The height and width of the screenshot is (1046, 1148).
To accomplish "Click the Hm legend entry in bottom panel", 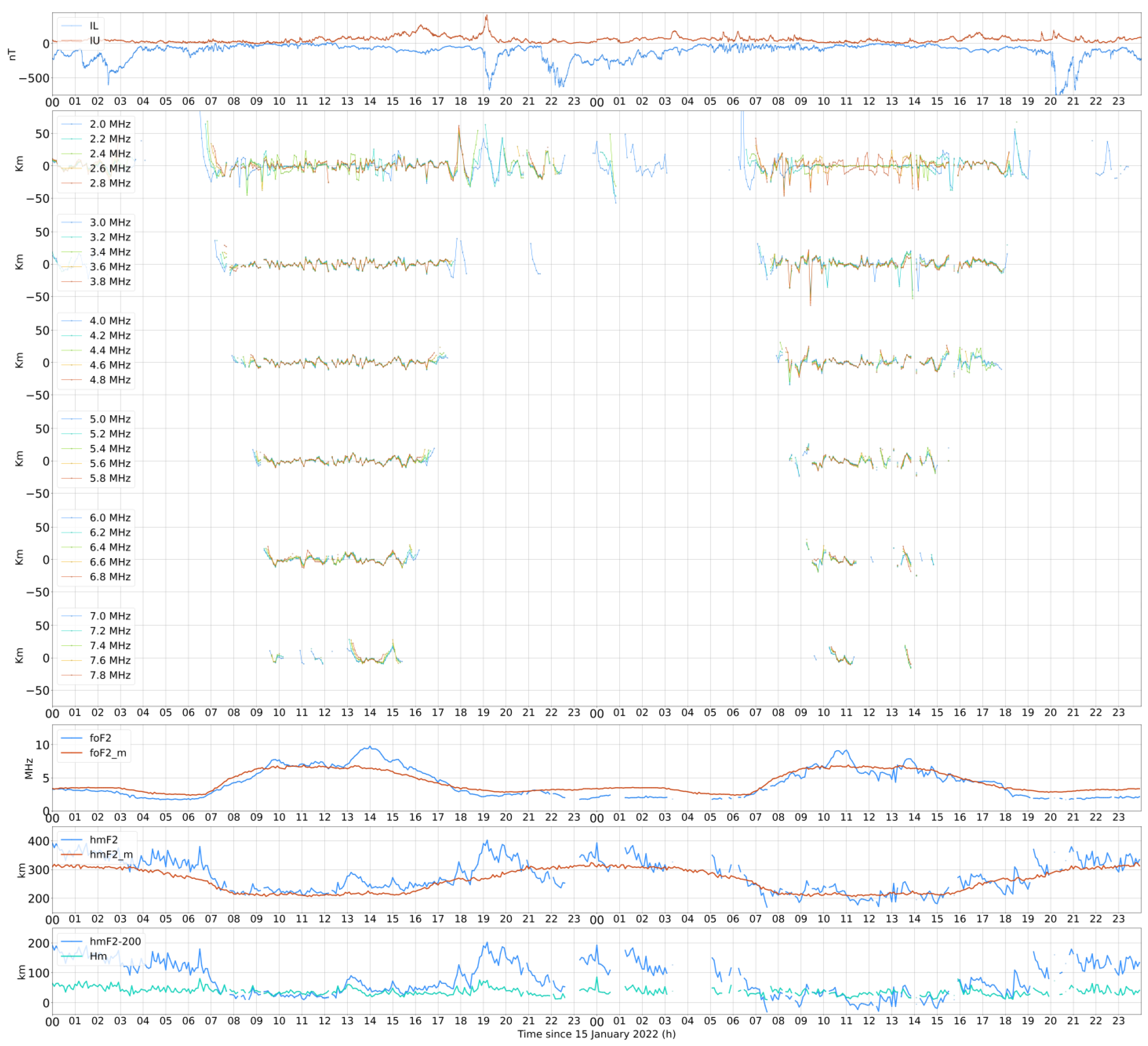I will 98,957.
